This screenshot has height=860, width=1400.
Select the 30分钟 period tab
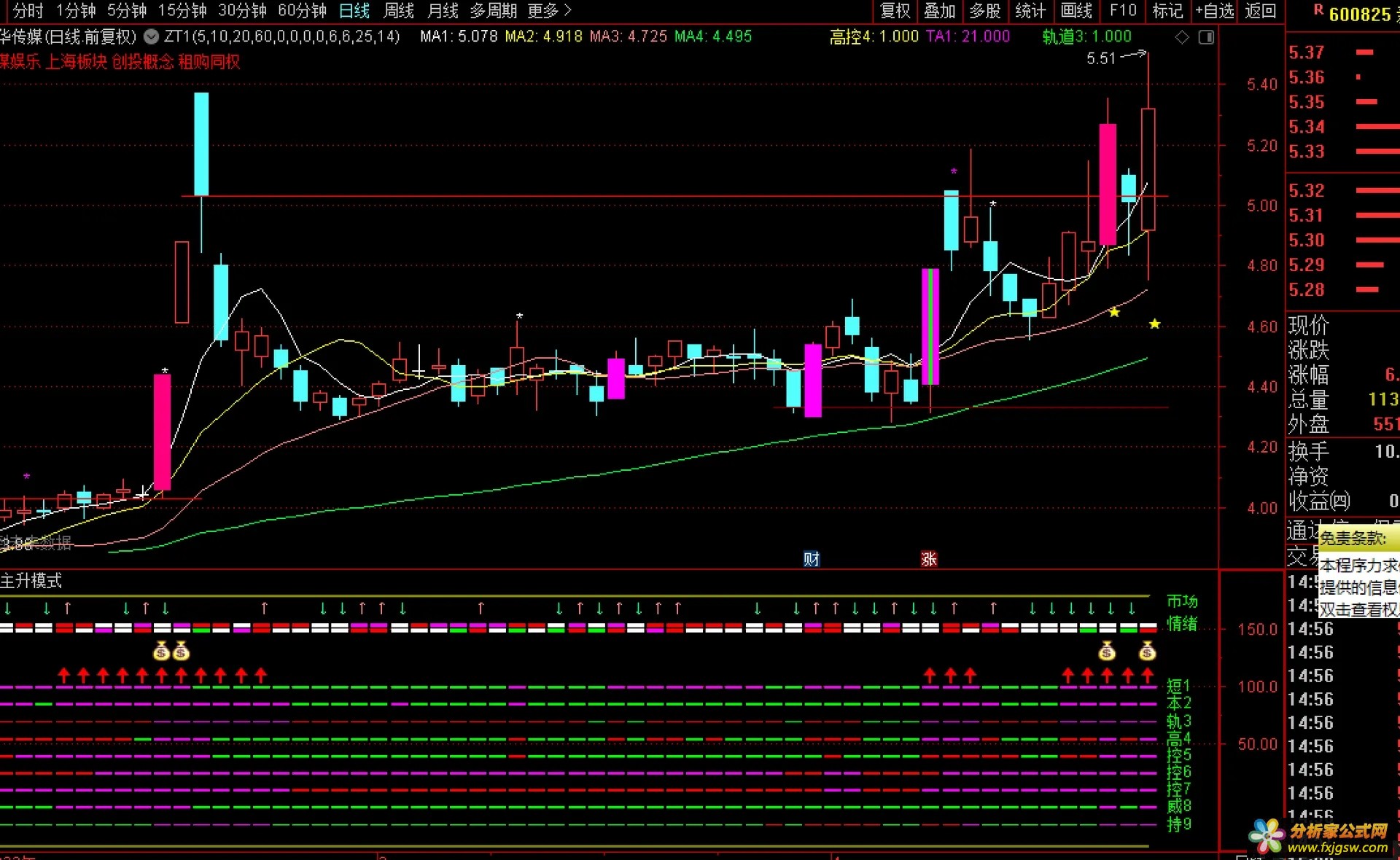click(242, 11)
